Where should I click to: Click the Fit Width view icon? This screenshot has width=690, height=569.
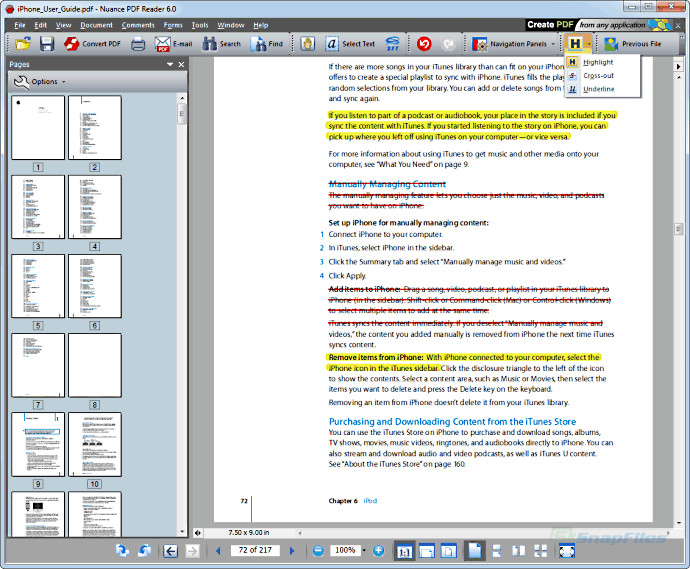[x=426, y=551]
